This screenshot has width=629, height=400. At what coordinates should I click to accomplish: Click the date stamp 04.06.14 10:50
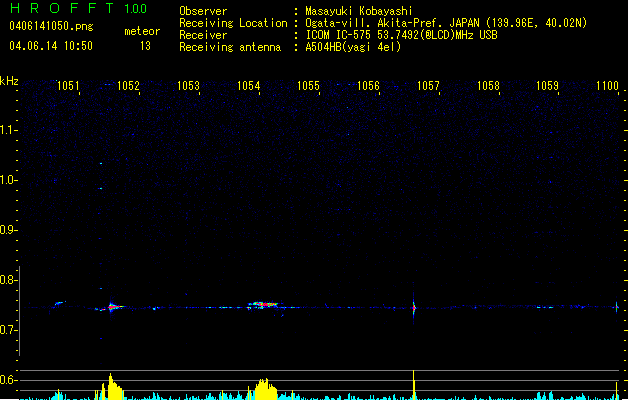[x=51, y=46]
